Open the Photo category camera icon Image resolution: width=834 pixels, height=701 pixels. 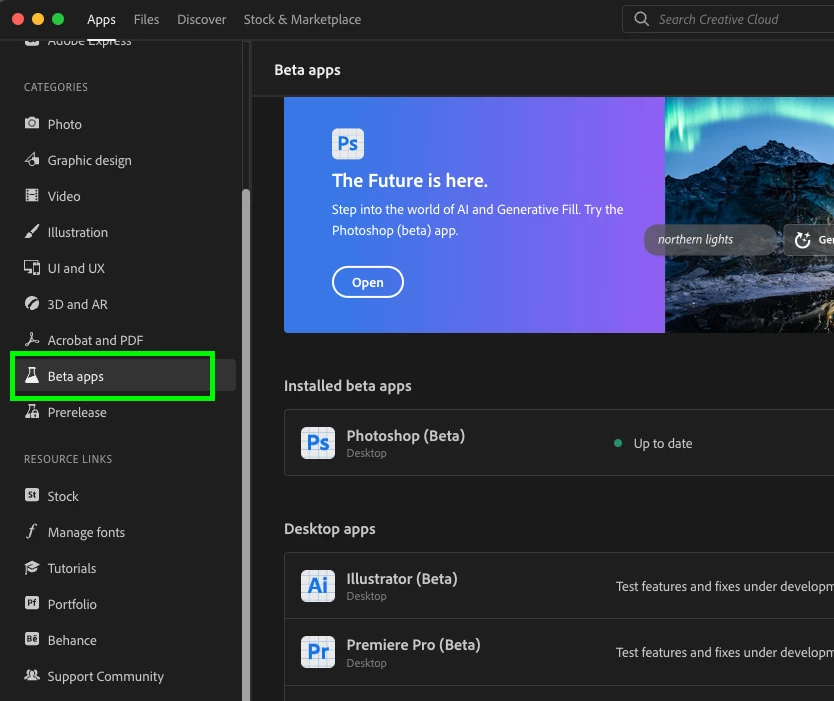pyautogui.click(x=32, y=123)
